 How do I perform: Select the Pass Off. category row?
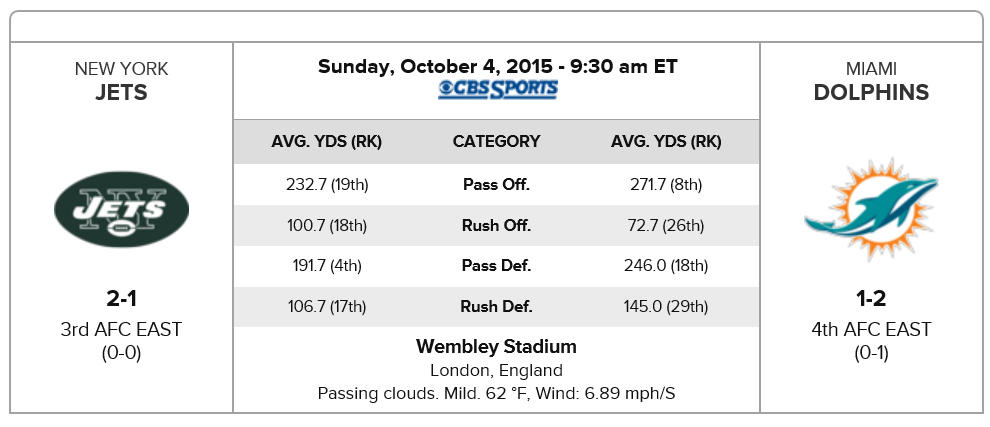pos(496,184)
